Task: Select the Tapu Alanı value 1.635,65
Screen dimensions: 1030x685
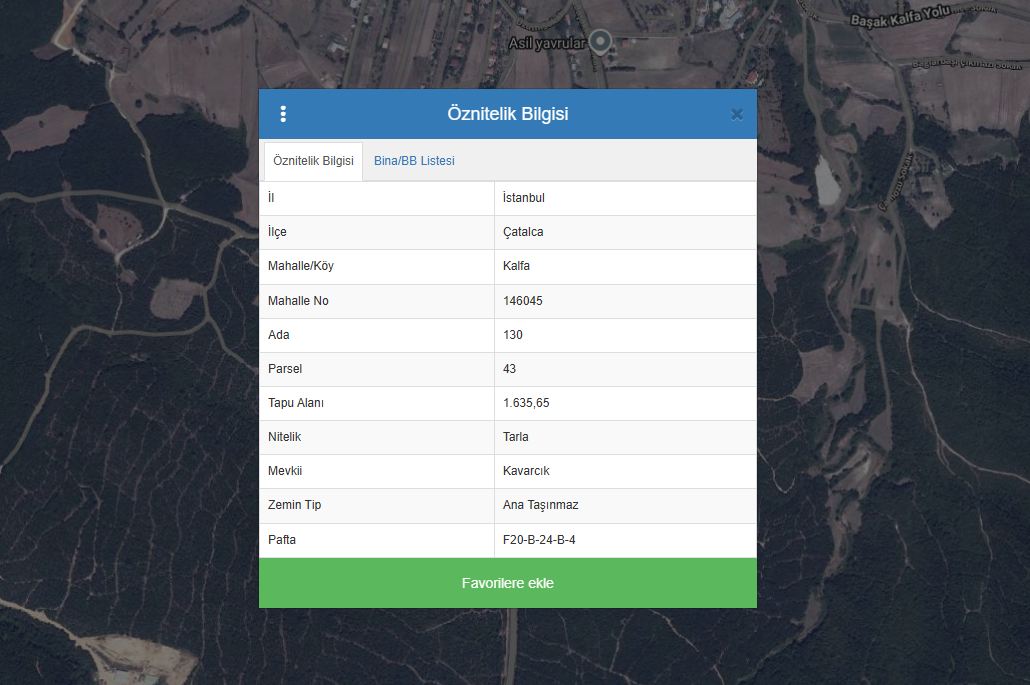Action: (526, 403)
